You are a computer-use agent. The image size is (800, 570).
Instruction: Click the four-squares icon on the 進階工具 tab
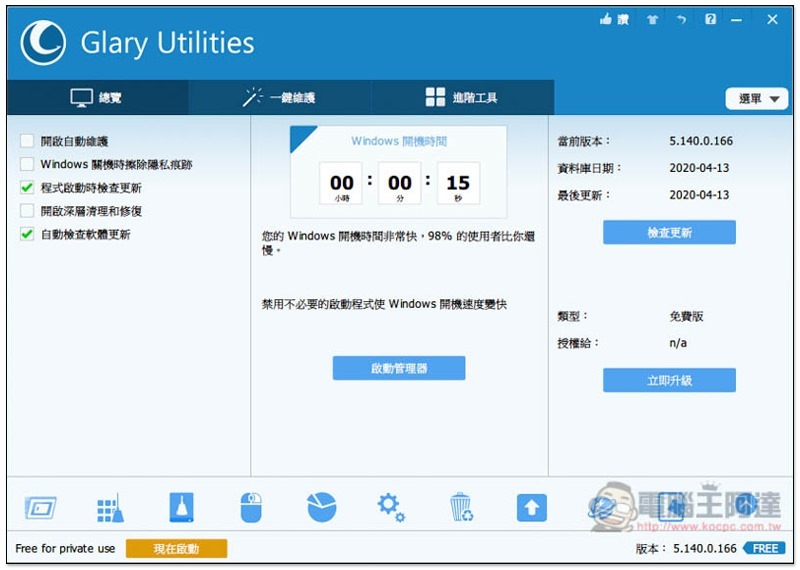point(435,97)
